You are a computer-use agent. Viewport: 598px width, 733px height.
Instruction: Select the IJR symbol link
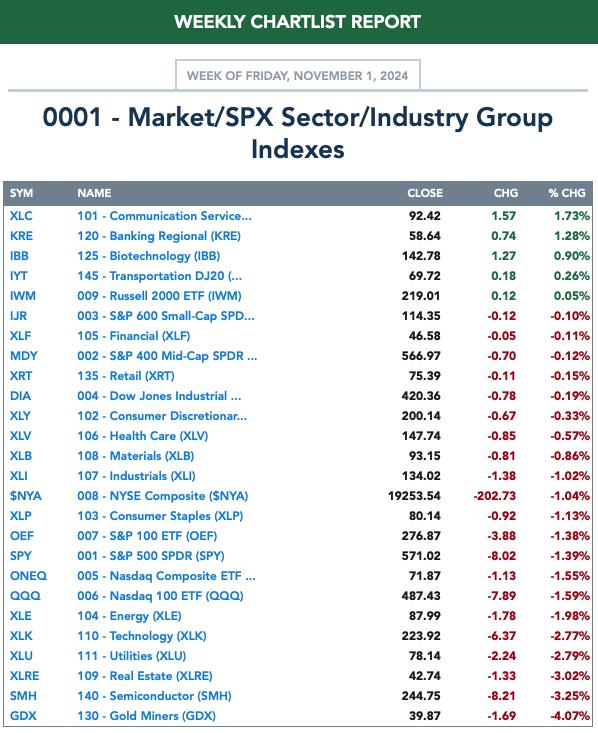tap(18, 316)
